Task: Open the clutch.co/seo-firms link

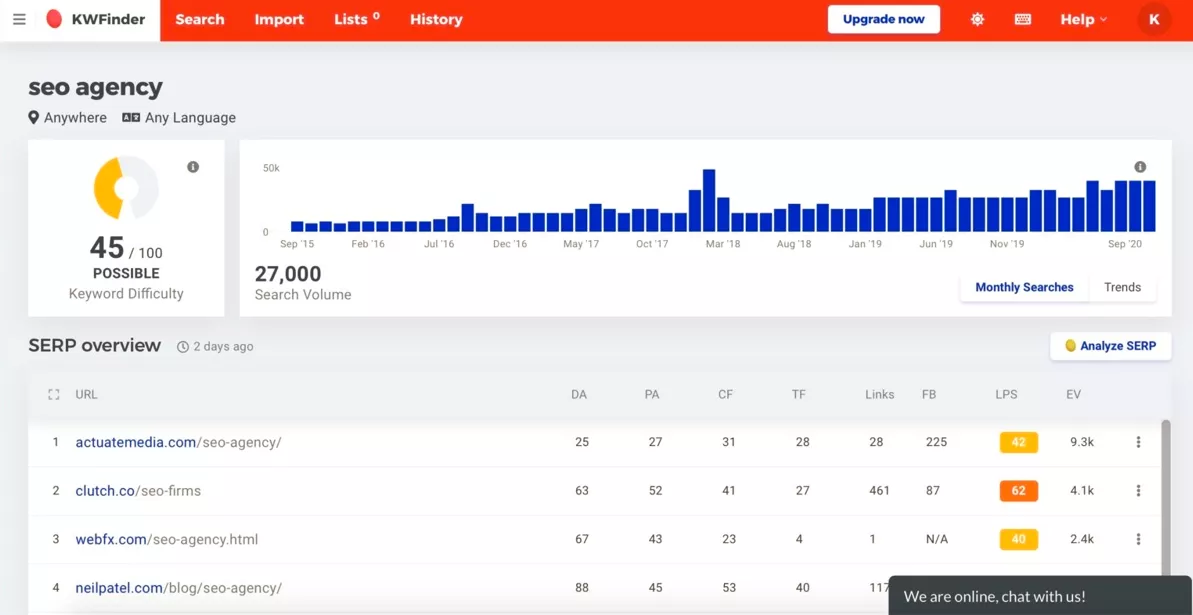Action: coord(138,491)
